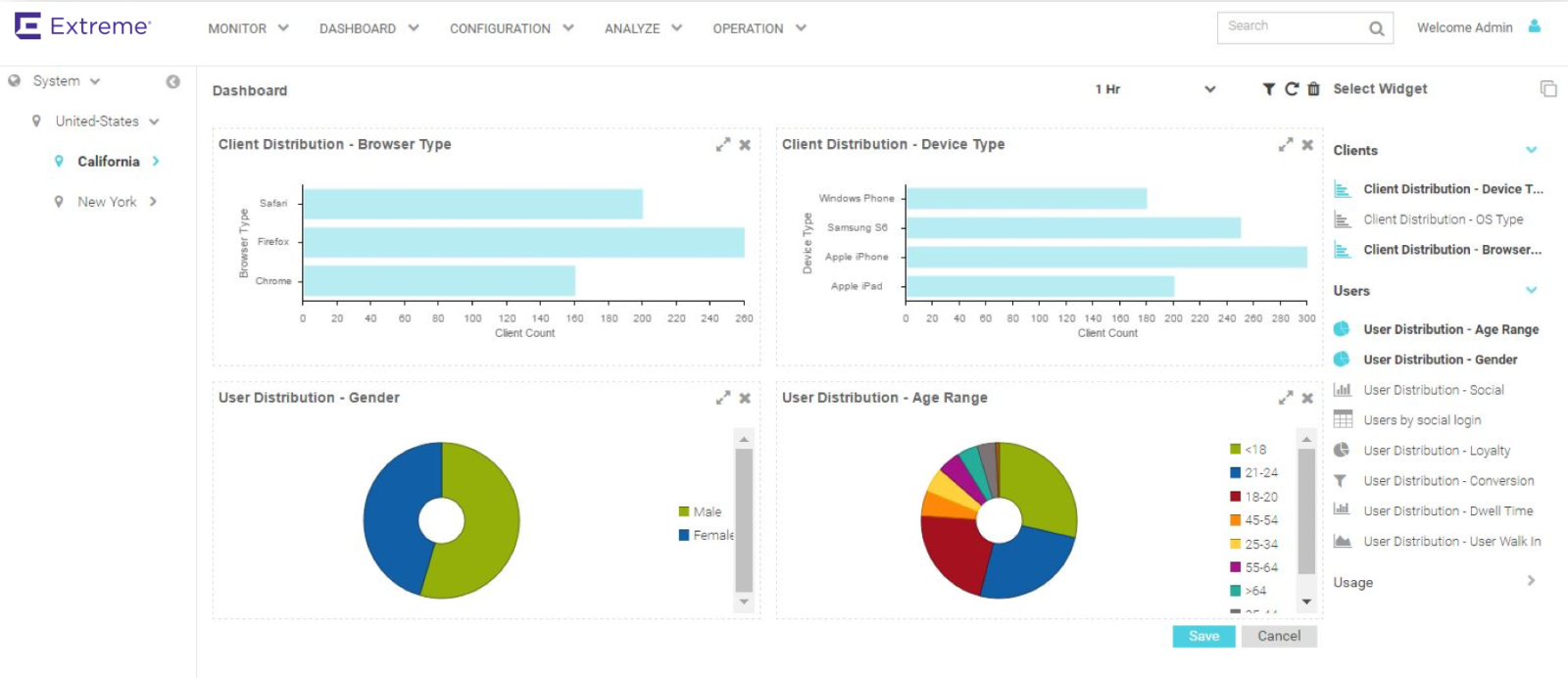Close the User Distribution Gender widget

click(x=745, y=398)
